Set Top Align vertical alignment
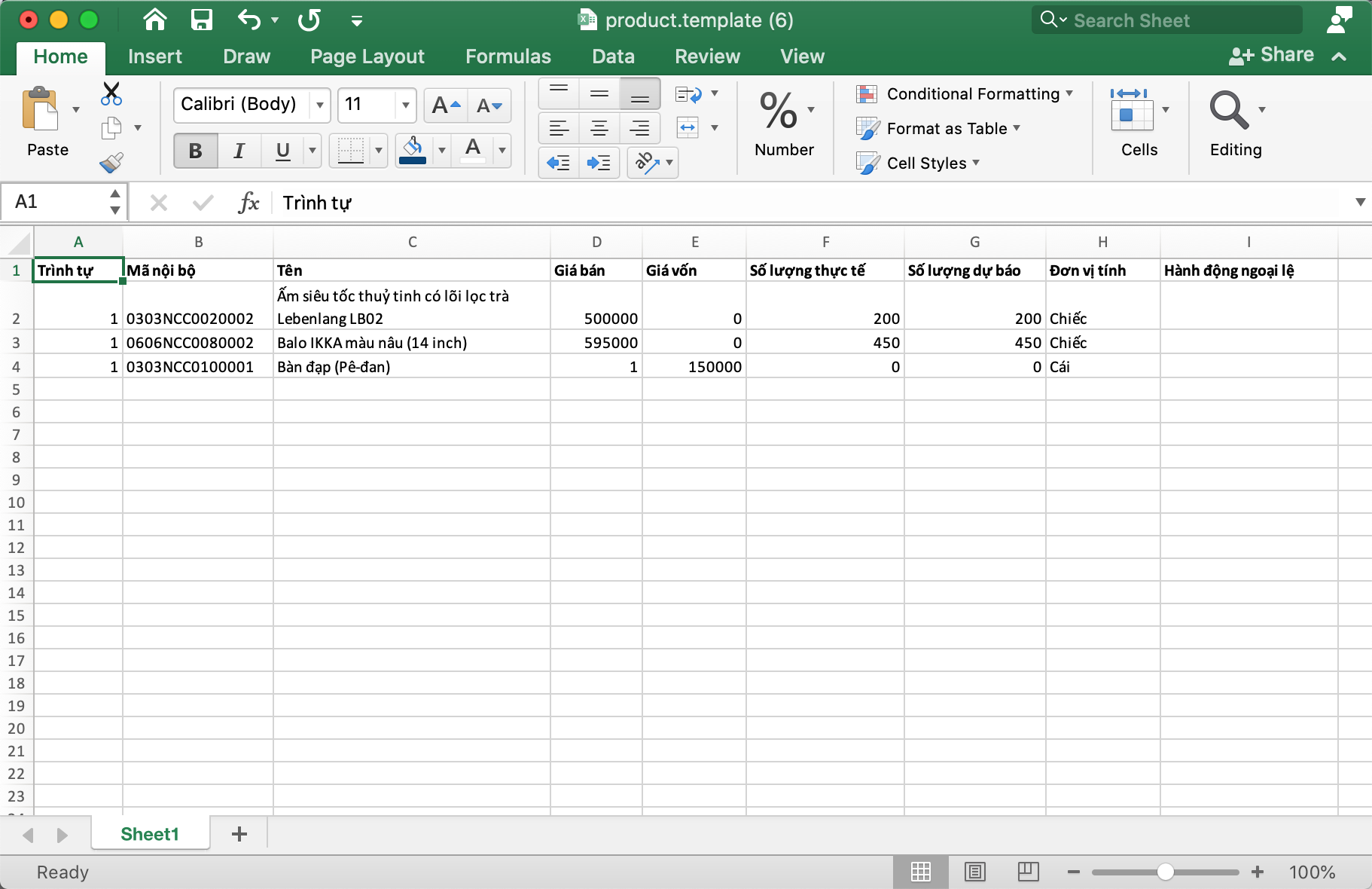The height and width of the screenshot is (889, 1372). 559,93
